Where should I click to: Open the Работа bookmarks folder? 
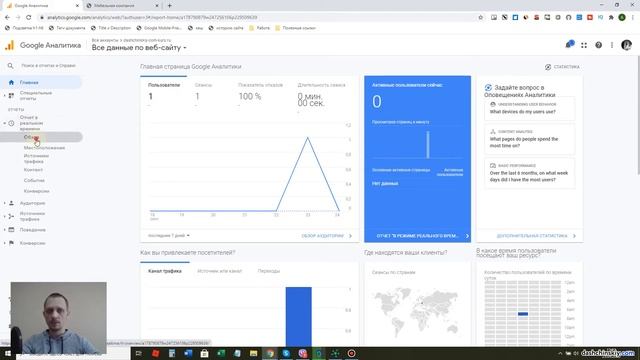click(260, 28)
